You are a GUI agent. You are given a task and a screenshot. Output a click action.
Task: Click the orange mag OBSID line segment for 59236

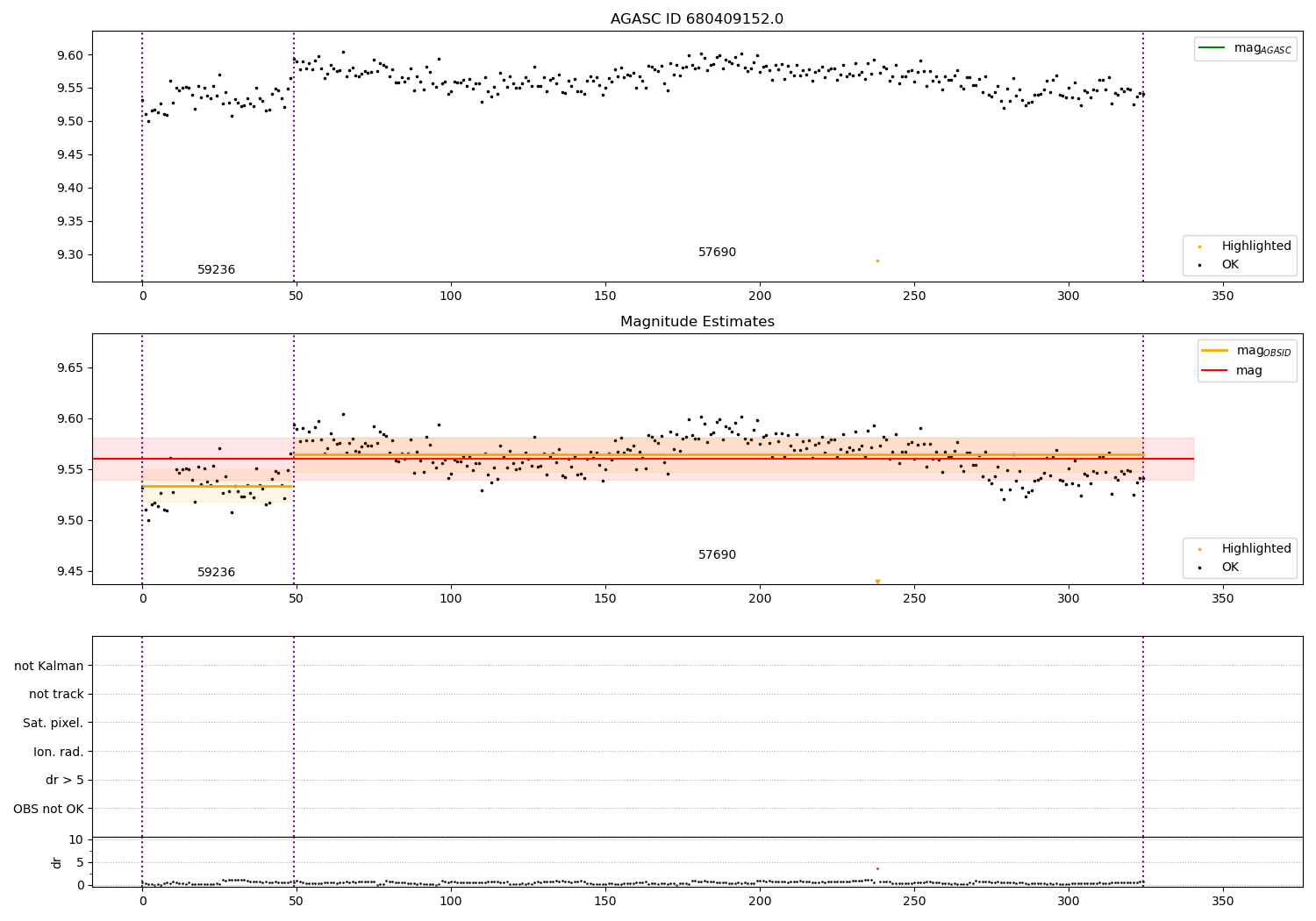[x=218, y=486]
